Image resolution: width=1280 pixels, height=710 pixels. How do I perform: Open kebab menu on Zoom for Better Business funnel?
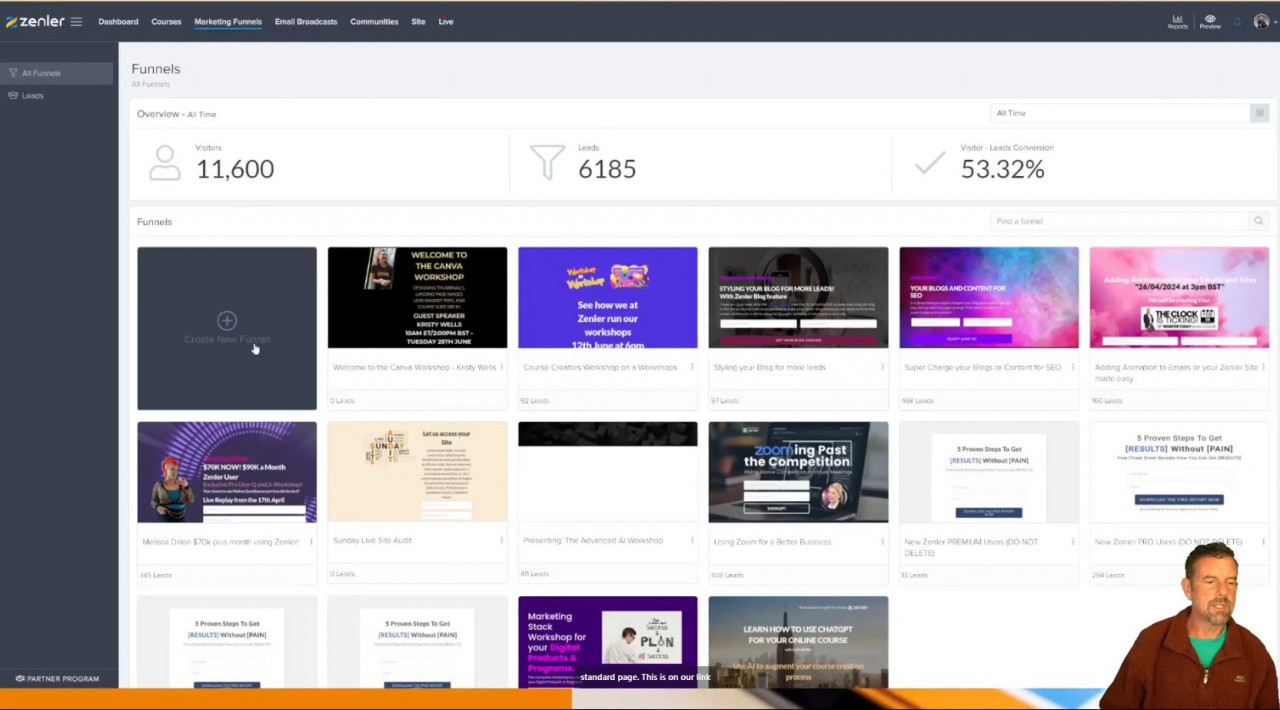click(x=881, y=541)
